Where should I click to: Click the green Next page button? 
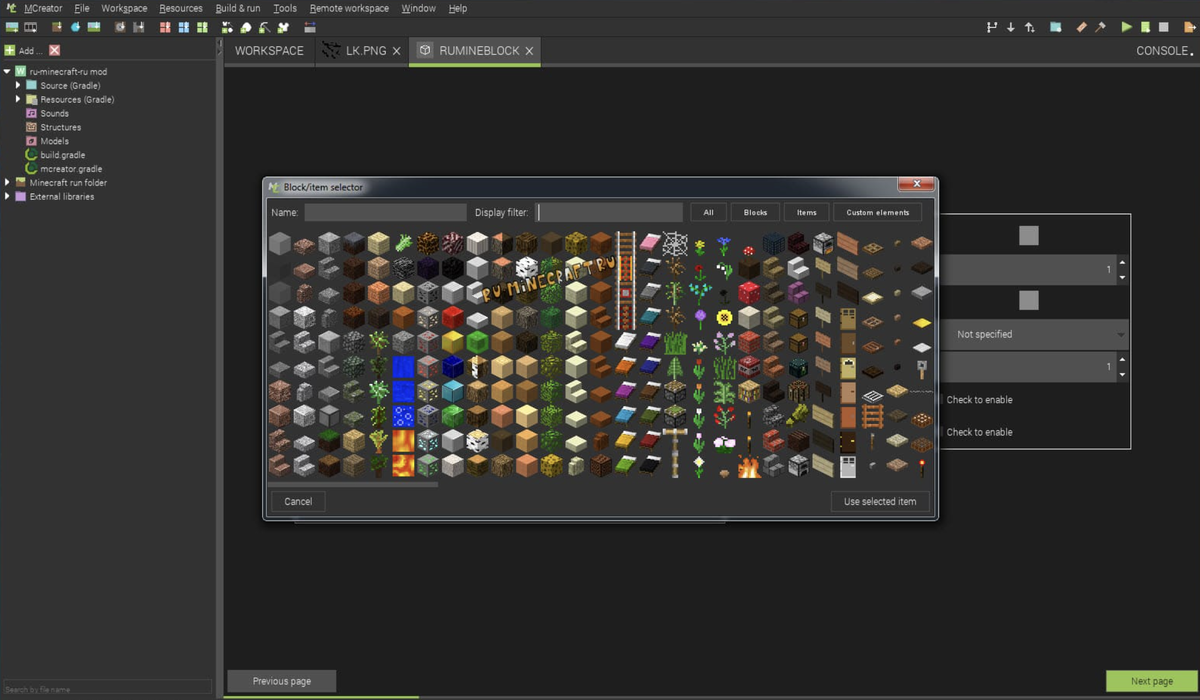click(x=1152, y=681)
